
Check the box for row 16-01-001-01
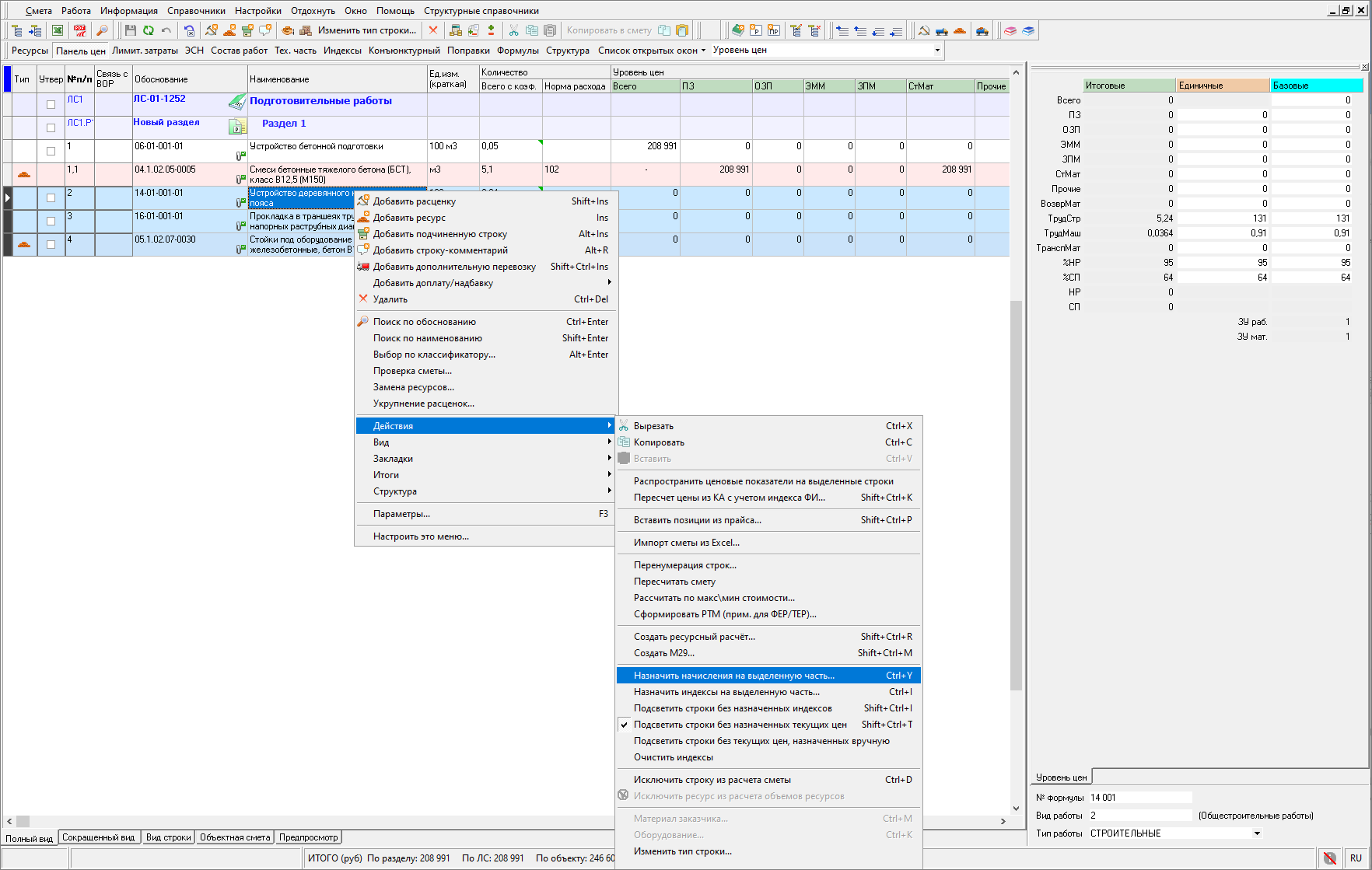click(x=51, y=221)
